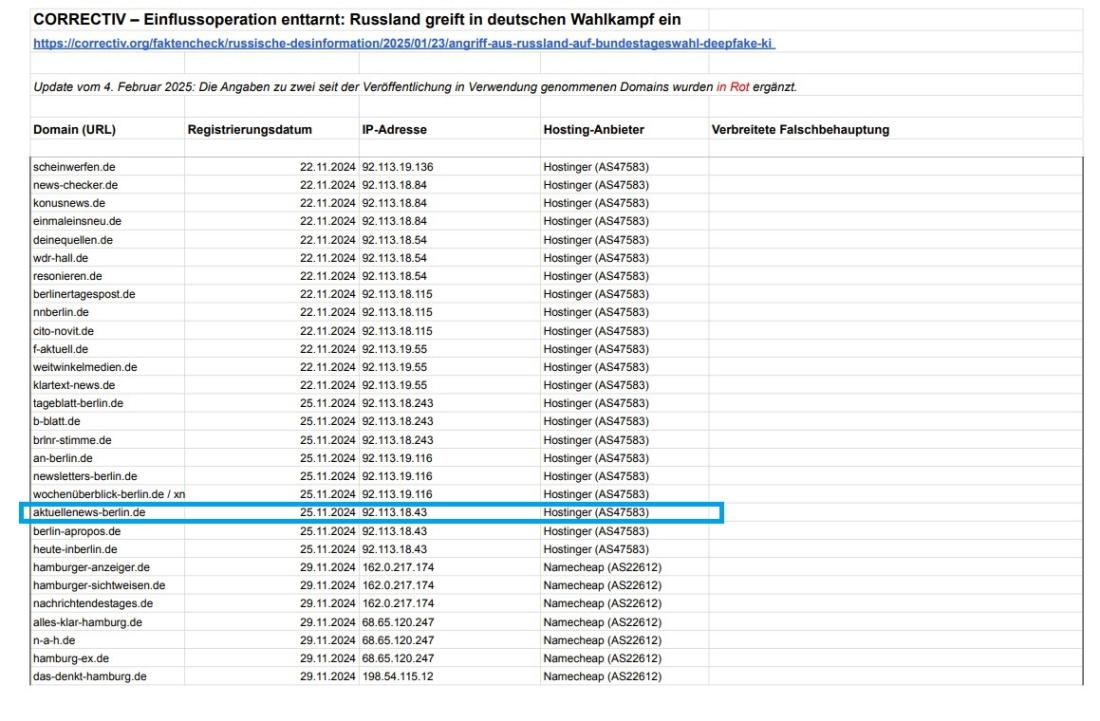
Task: Click Namecheap (AS22612) in nachrichtendestages.de row
Action: click(x=602, y=603)
